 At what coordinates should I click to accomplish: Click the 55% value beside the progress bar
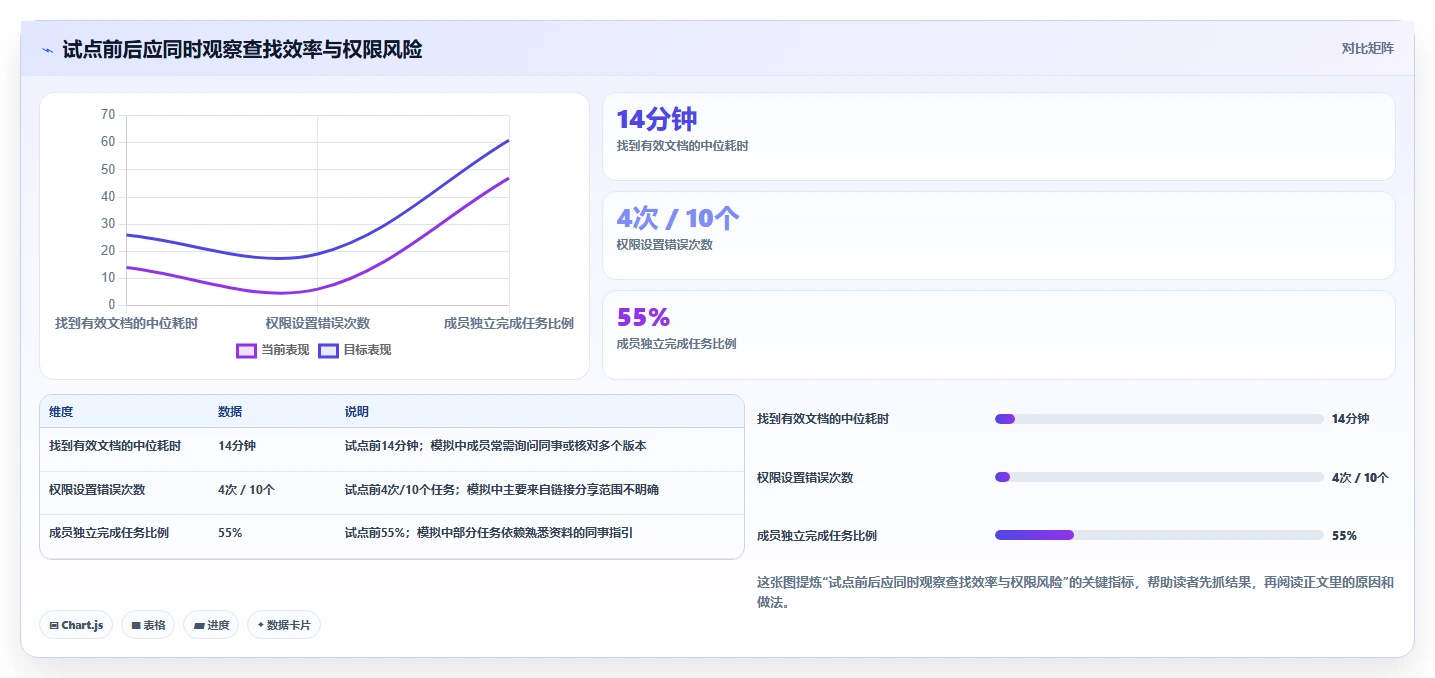pyautogui.click(x=1344, y=535)
